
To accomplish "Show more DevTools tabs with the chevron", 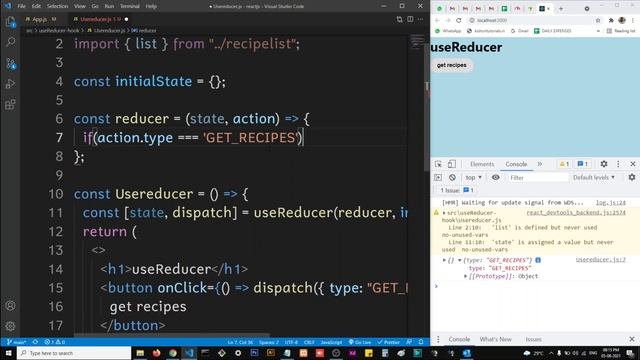I will [x=540, y=164].
